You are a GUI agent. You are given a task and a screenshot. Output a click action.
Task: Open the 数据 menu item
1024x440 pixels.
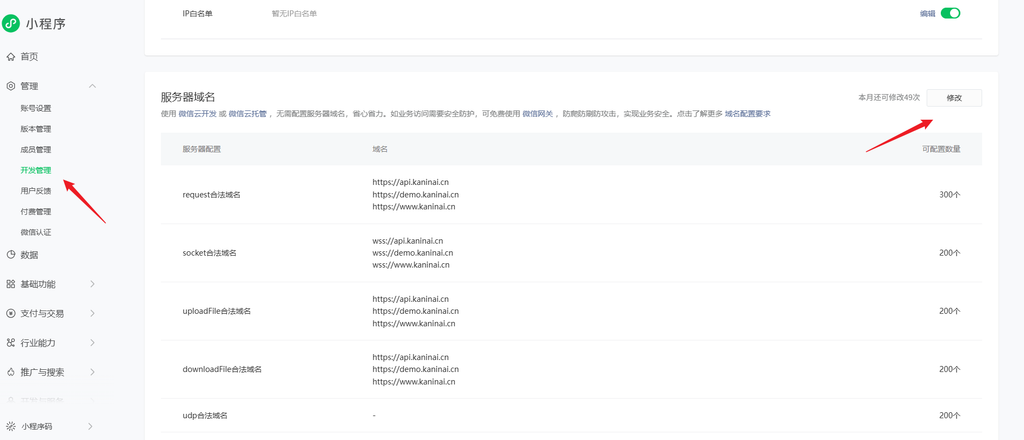coord(29,255)
